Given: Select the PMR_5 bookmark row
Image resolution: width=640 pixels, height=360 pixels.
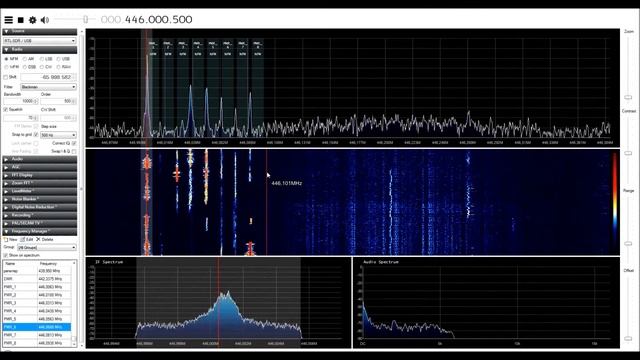Looking at the screenshot, I should [37, 319].
